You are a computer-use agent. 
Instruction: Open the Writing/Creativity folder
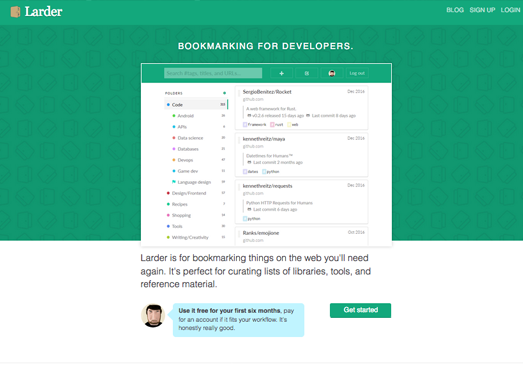point(190,237)
